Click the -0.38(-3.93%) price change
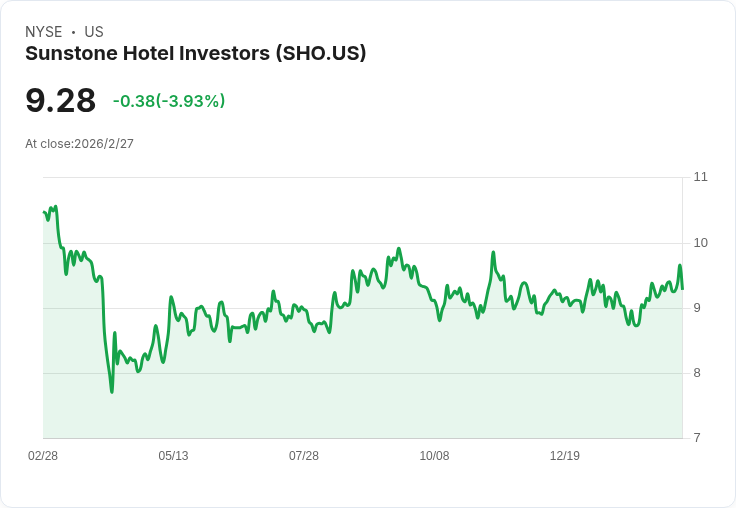The image size is (736, 508). (169, 101)
